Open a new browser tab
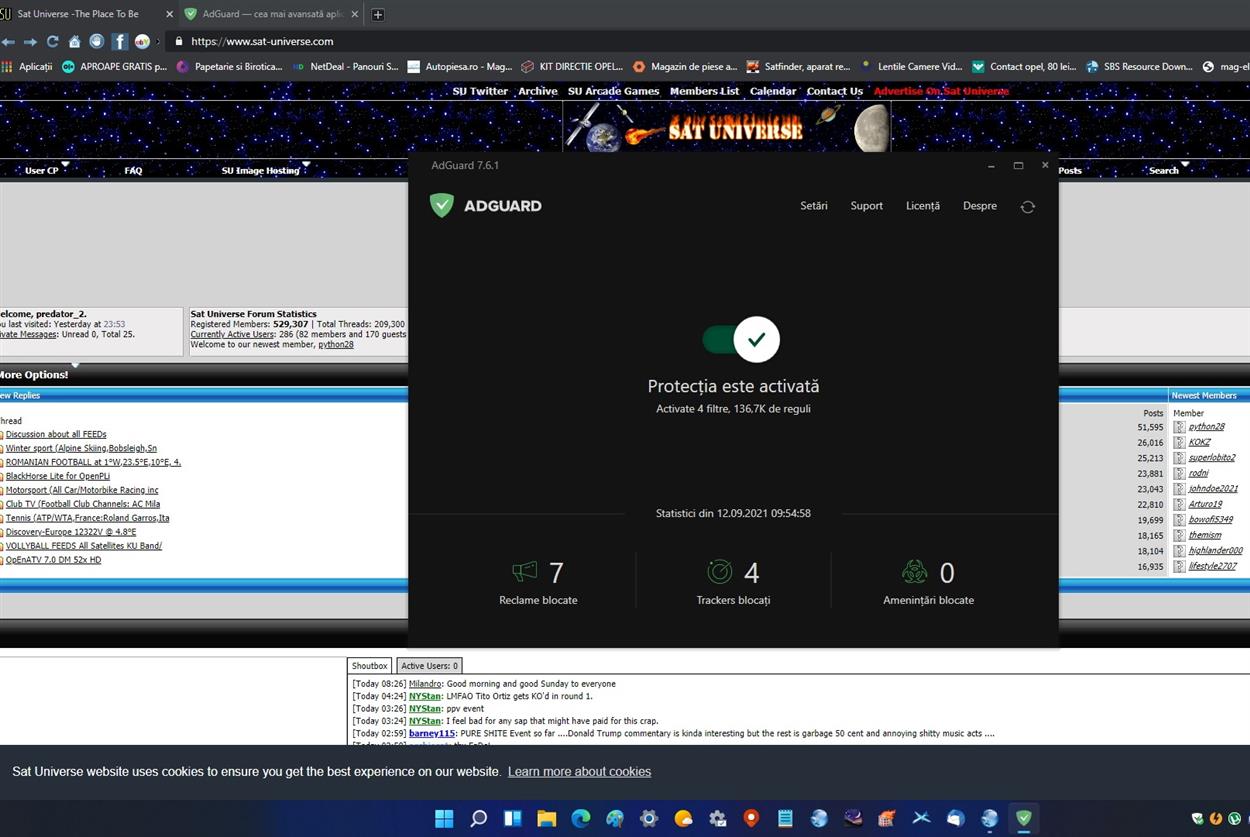1250x837 pixels. click(378, 15)
